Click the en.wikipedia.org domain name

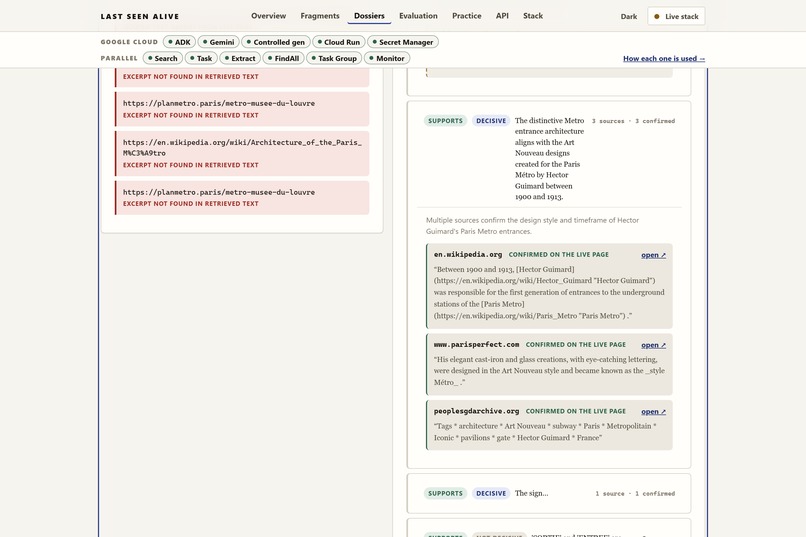[x=468, y=254]
